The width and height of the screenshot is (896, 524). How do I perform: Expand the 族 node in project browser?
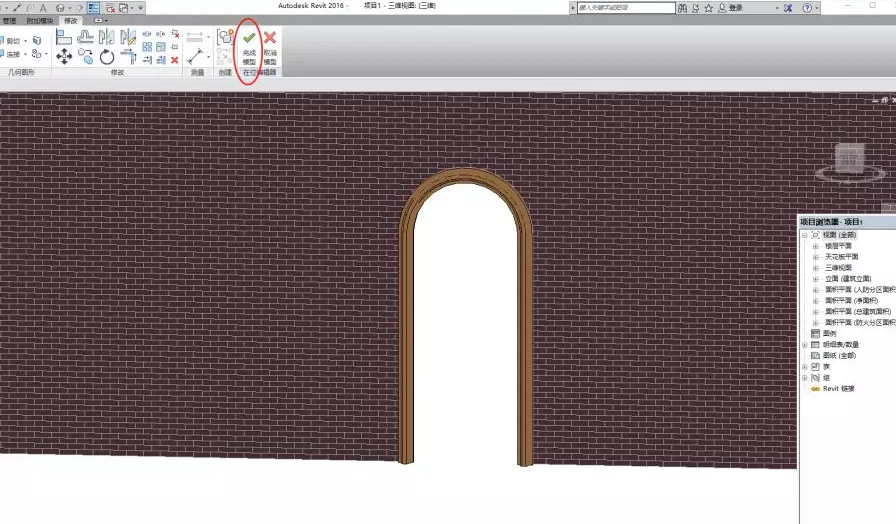[x=805, y=366]
